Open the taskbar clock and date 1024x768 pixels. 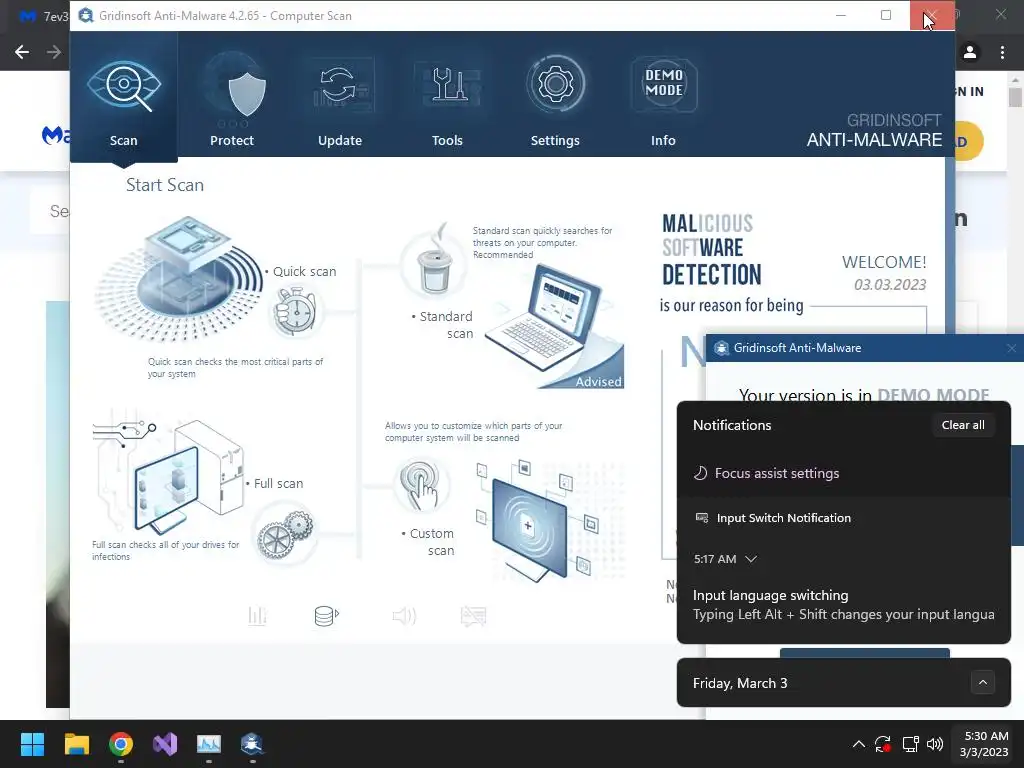click(984, 744)
